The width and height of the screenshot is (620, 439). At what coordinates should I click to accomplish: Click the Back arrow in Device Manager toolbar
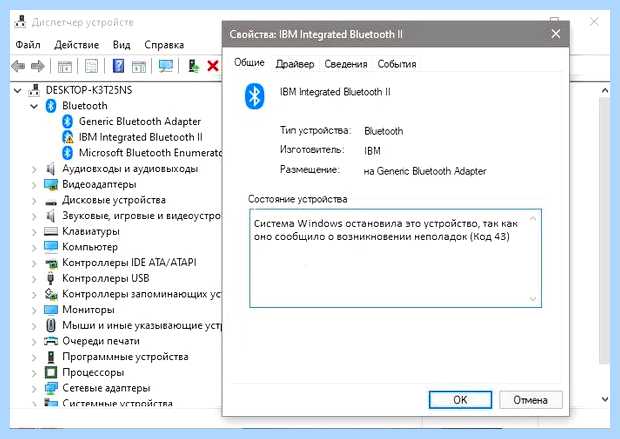pos(18,66)
